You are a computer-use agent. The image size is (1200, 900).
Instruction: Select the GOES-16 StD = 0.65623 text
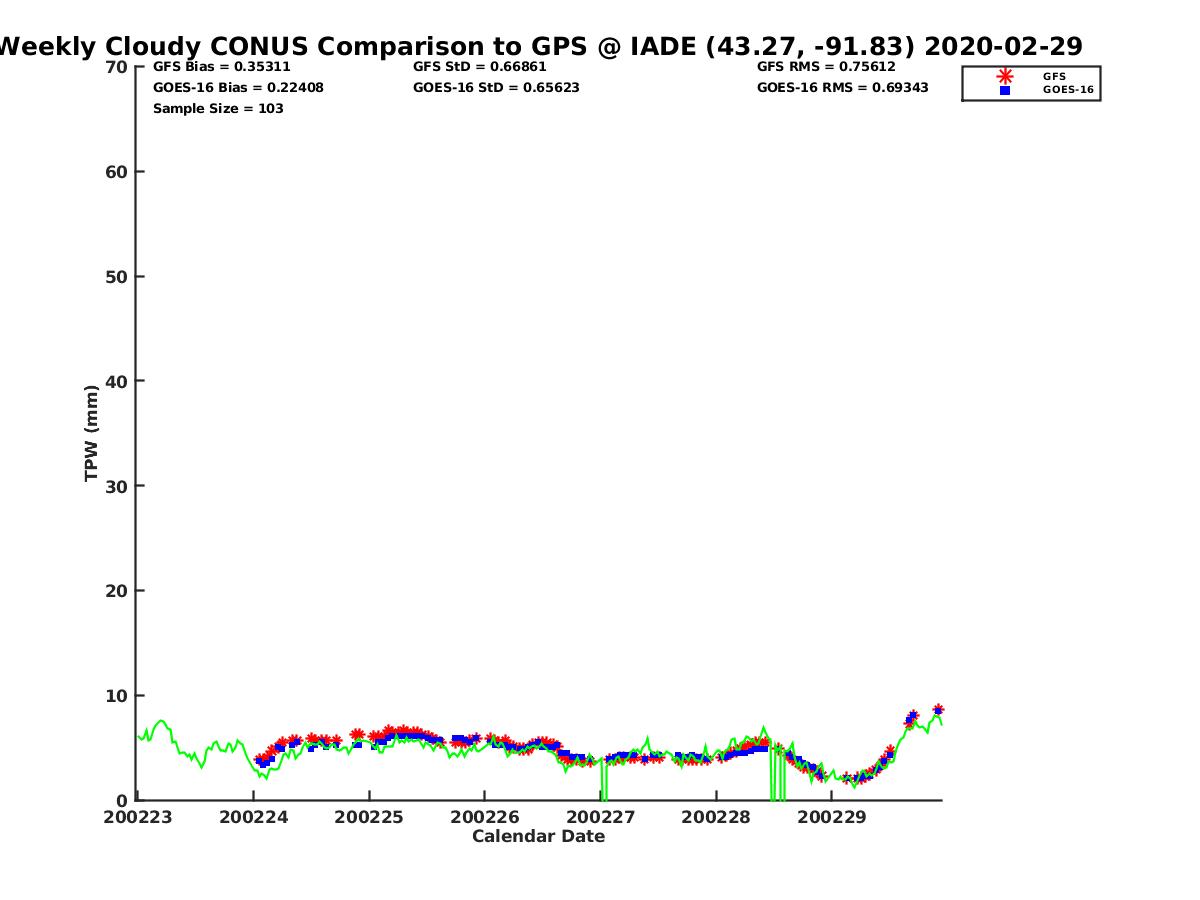tap(496, 88)
